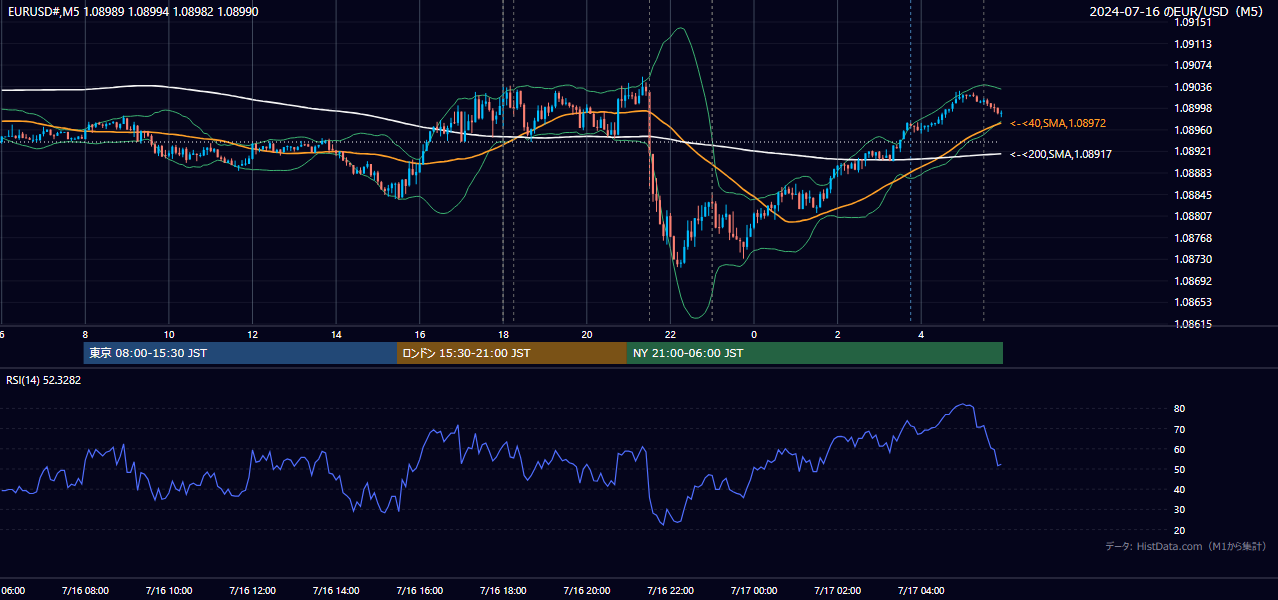This screenshot has width=1278, height=600.
Task: Click hour 16 on the price chart time axis
Action: (420, 334)
